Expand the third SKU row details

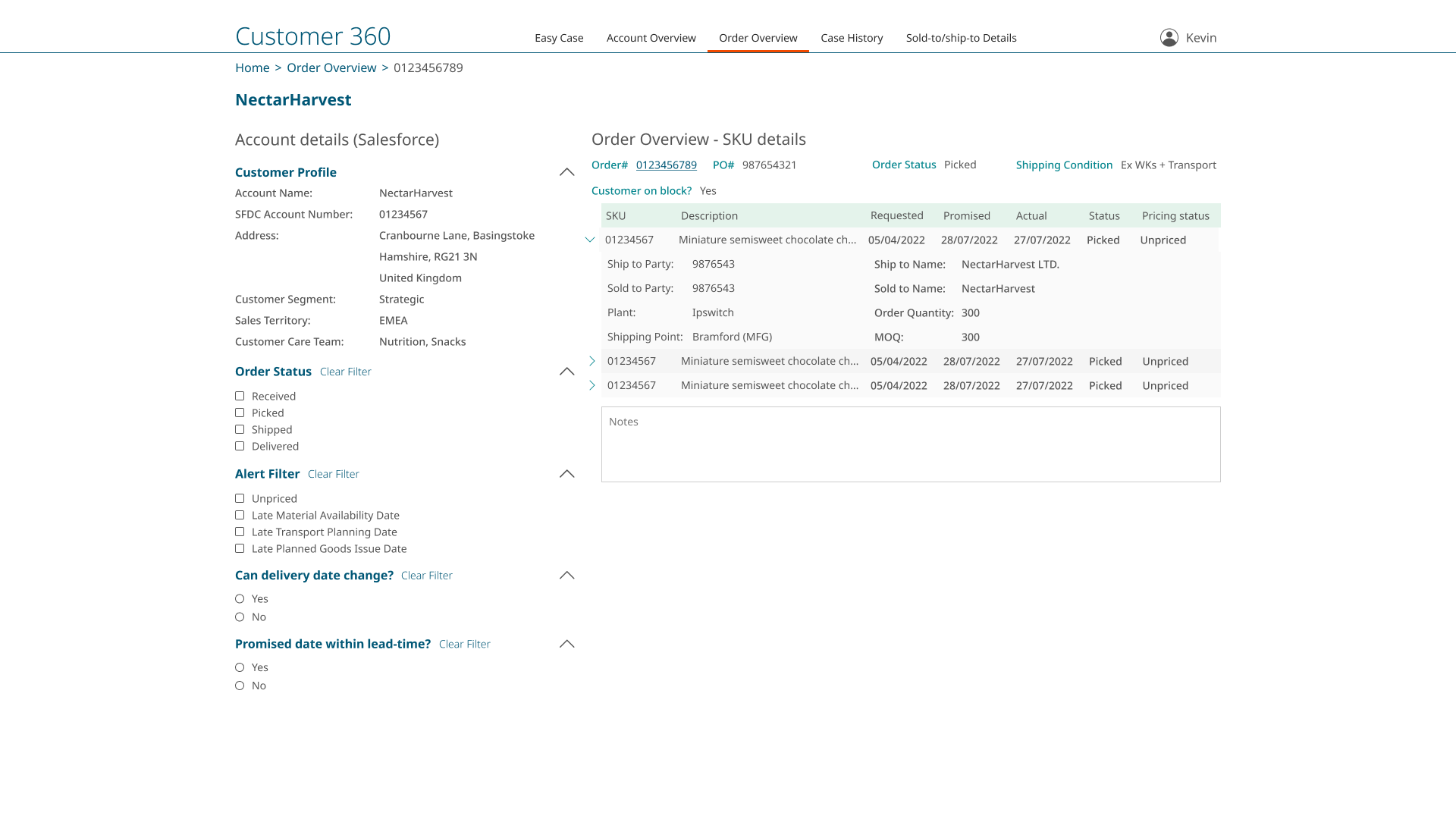click(591, 385)
